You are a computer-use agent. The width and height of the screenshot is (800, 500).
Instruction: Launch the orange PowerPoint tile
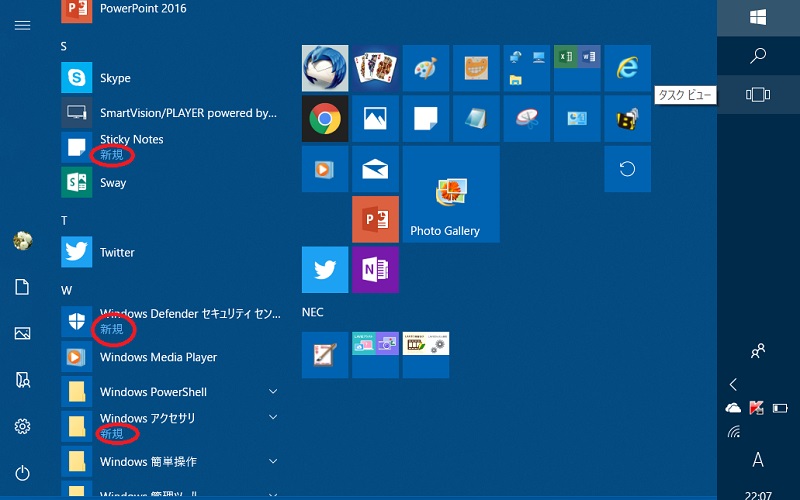[376, 219]
